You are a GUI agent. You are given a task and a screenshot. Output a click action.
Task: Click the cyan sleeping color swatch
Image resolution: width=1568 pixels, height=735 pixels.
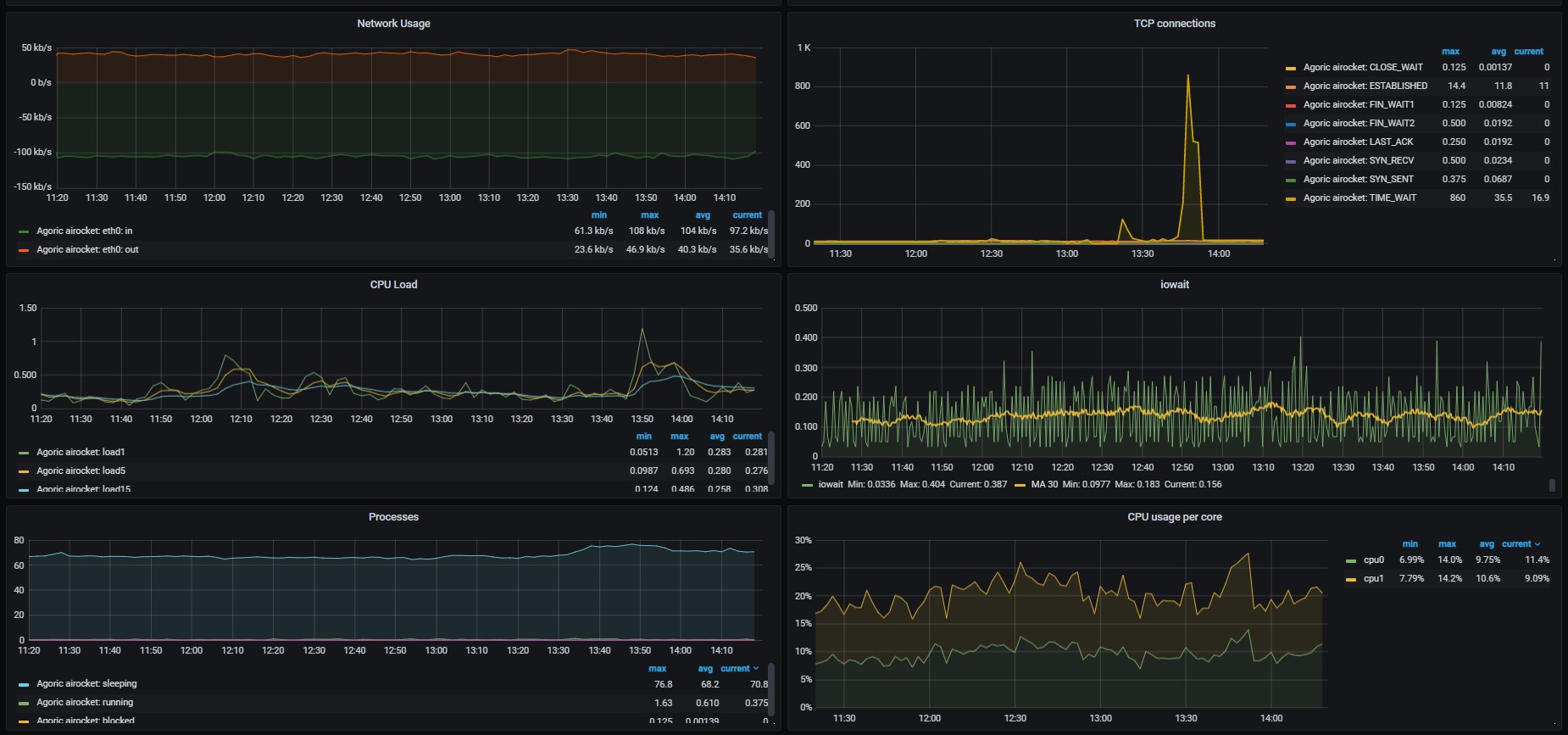tap(24, 684)
